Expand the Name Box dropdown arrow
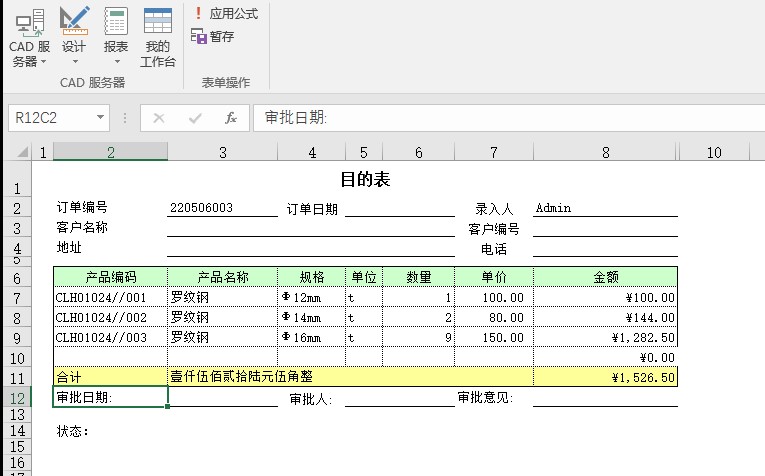This screenshot has width=765, height=476. pyautogui.click(x=100, y=118)
